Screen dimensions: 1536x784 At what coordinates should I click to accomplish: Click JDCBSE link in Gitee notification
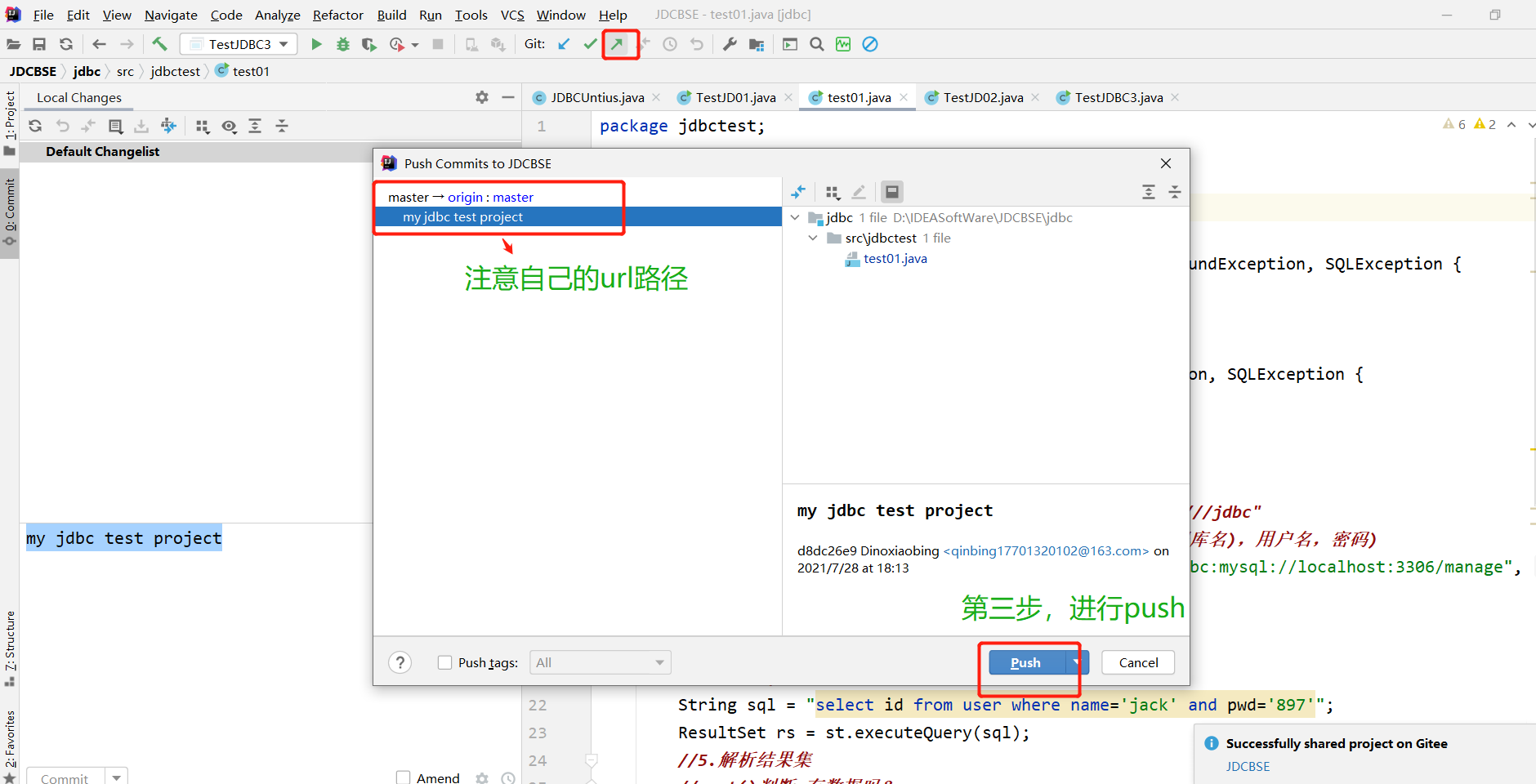[x=1248, y=766]
